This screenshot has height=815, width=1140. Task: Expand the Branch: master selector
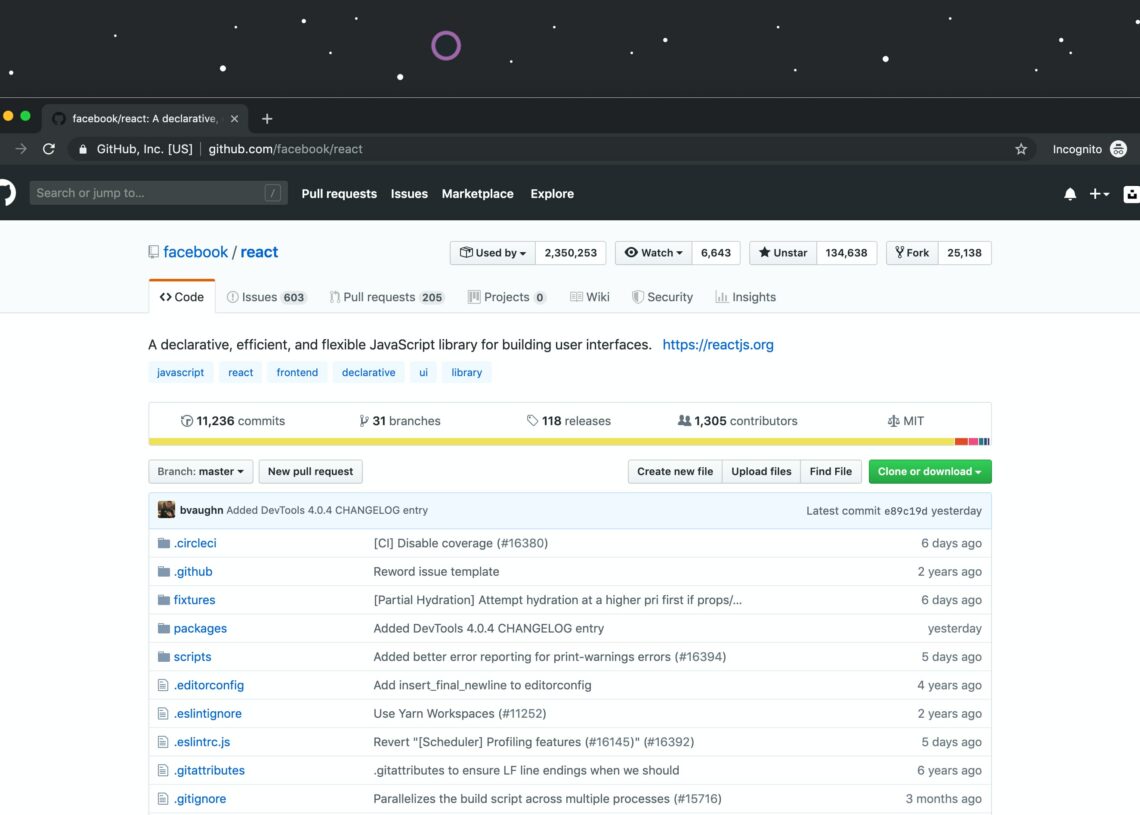pos(201,472)
